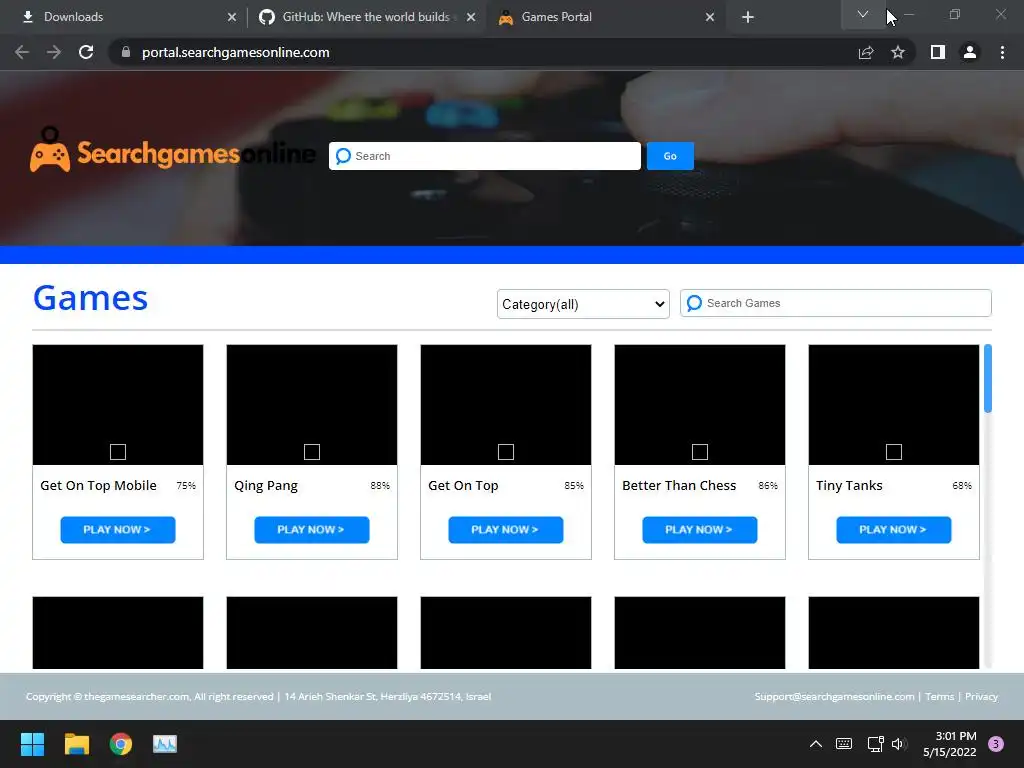Screen dimensions: 1024x768
Task: Click the Better Than Chess title
Action: pyautogui.click(x=679, y=486)
